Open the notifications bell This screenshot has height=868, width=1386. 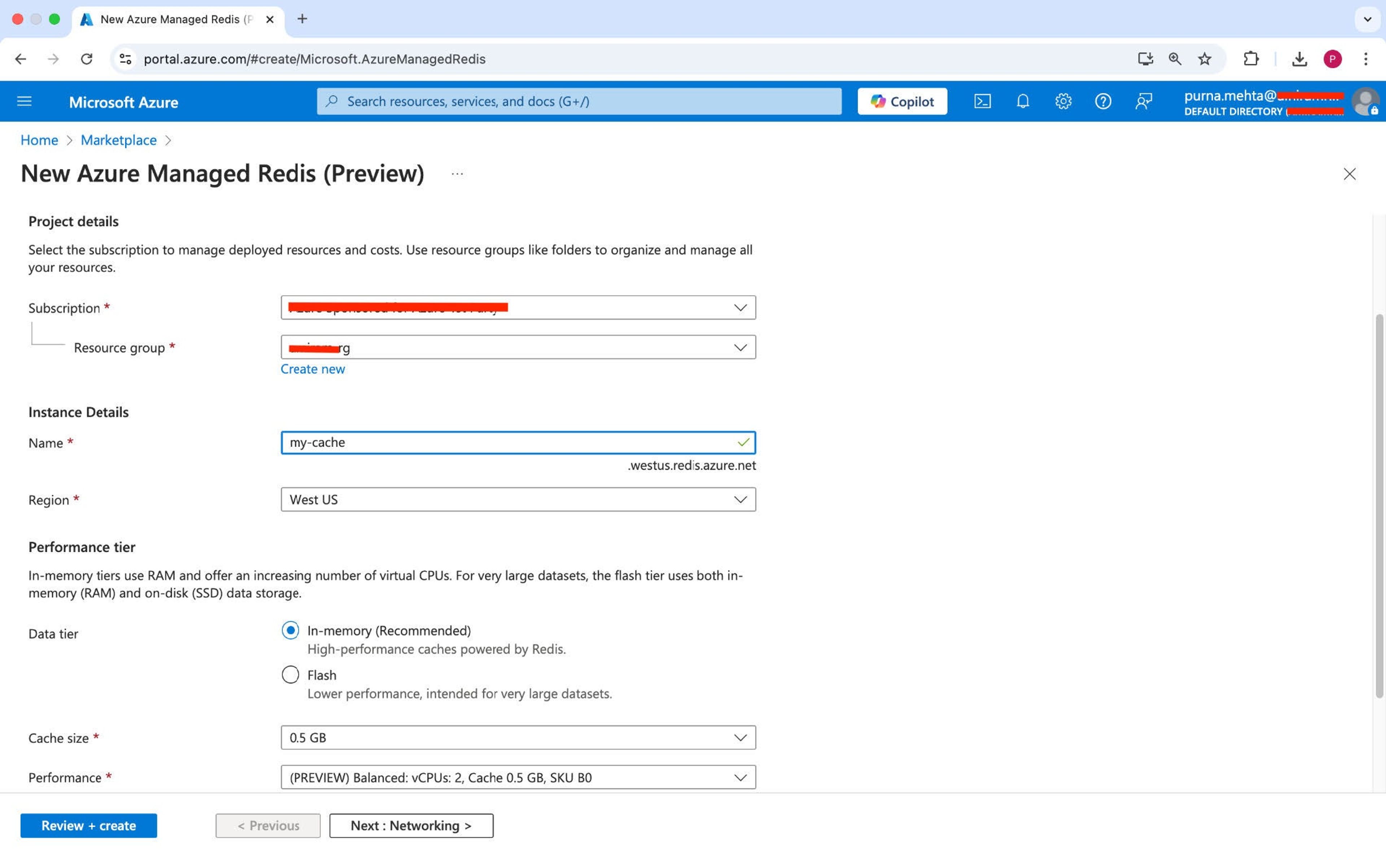coord(1023,102)
